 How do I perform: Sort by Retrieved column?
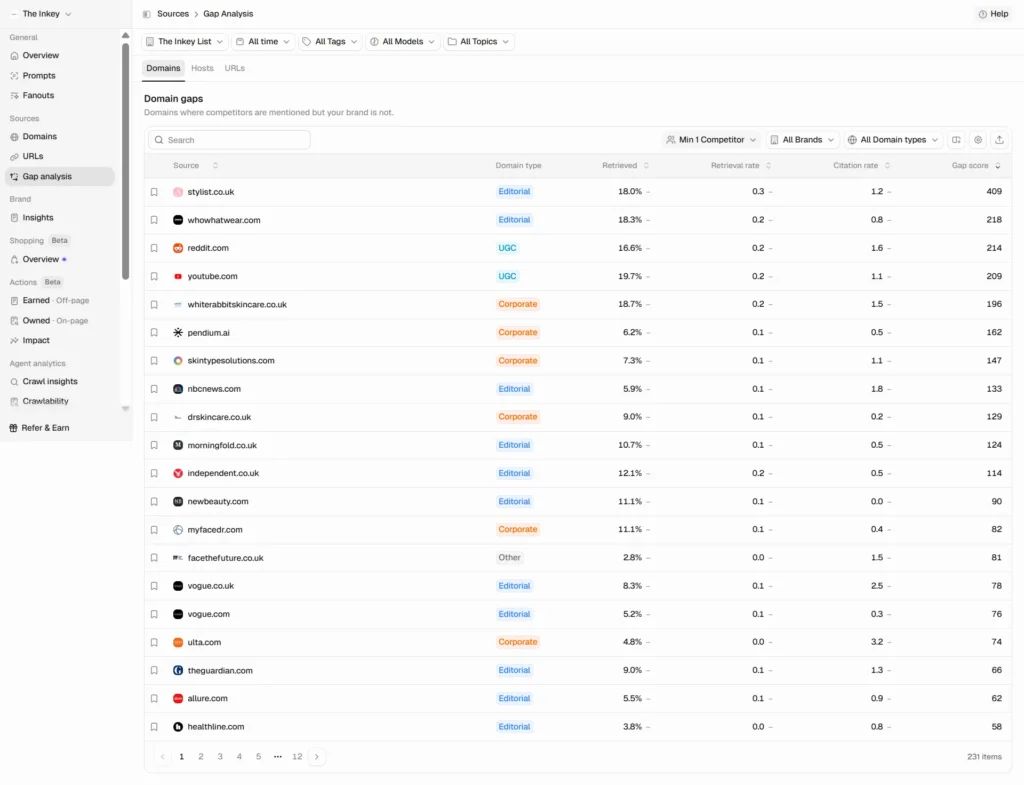point(625,166)
